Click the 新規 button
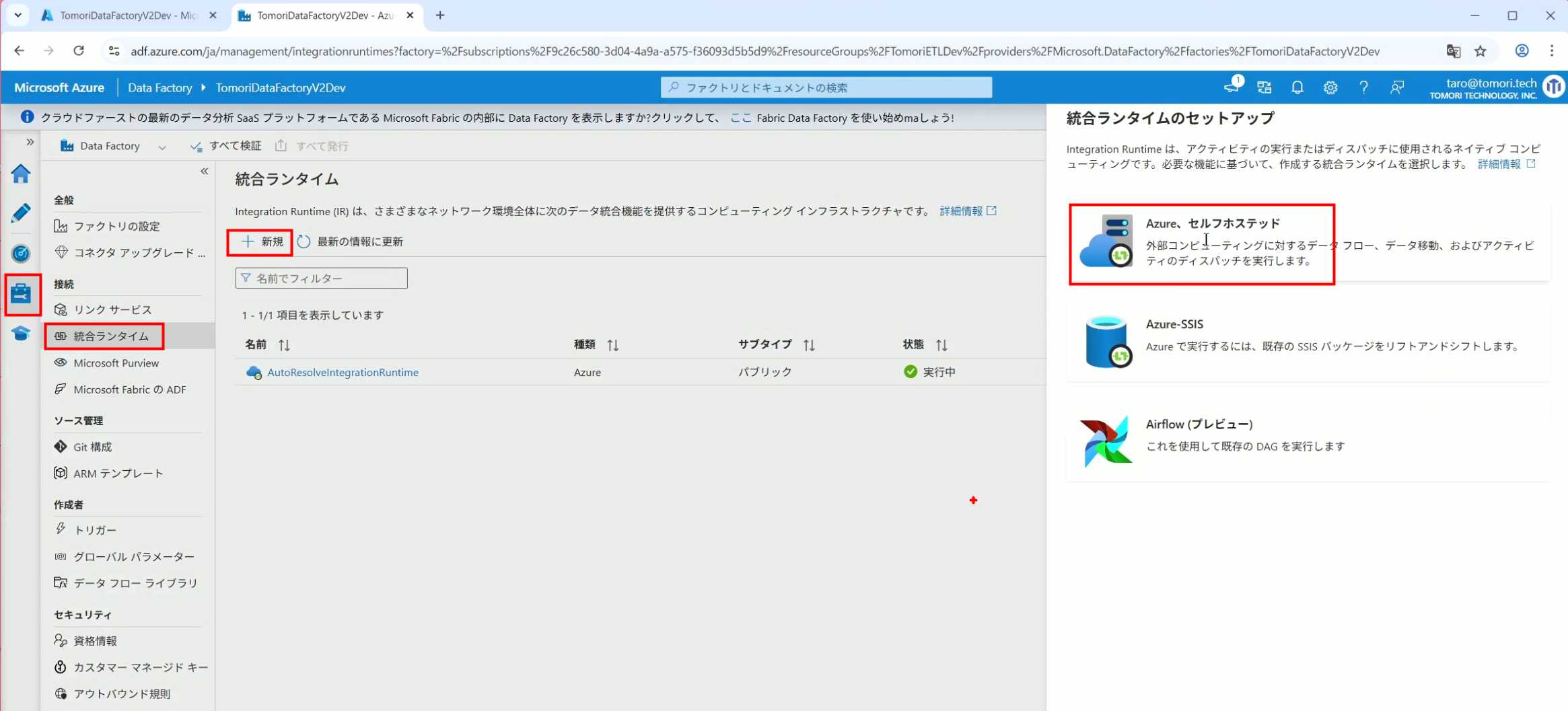 [x=261, y=241]
